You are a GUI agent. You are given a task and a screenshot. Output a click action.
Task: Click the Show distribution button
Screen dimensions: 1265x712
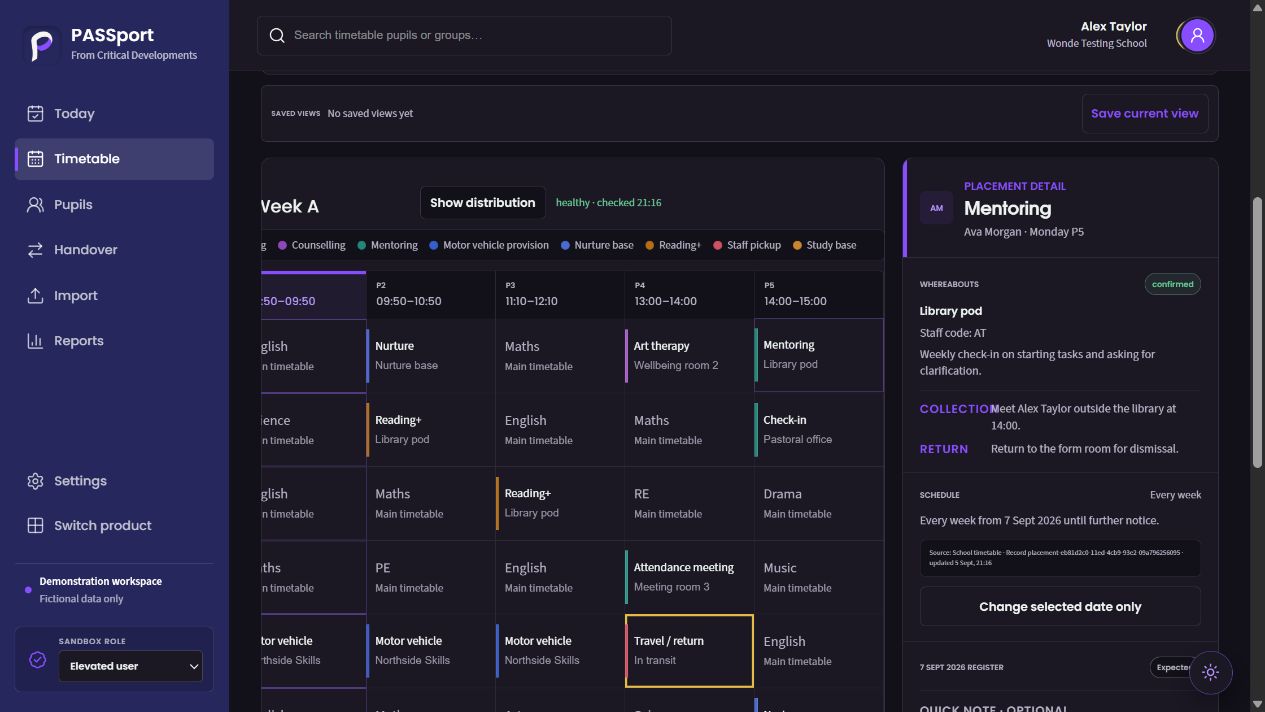[483, 203]
